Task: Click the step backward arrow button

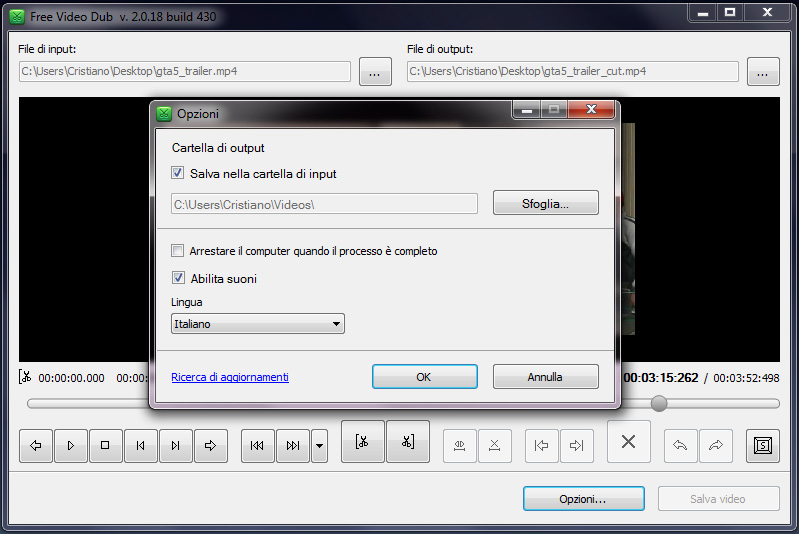Action: click(36, 446)
